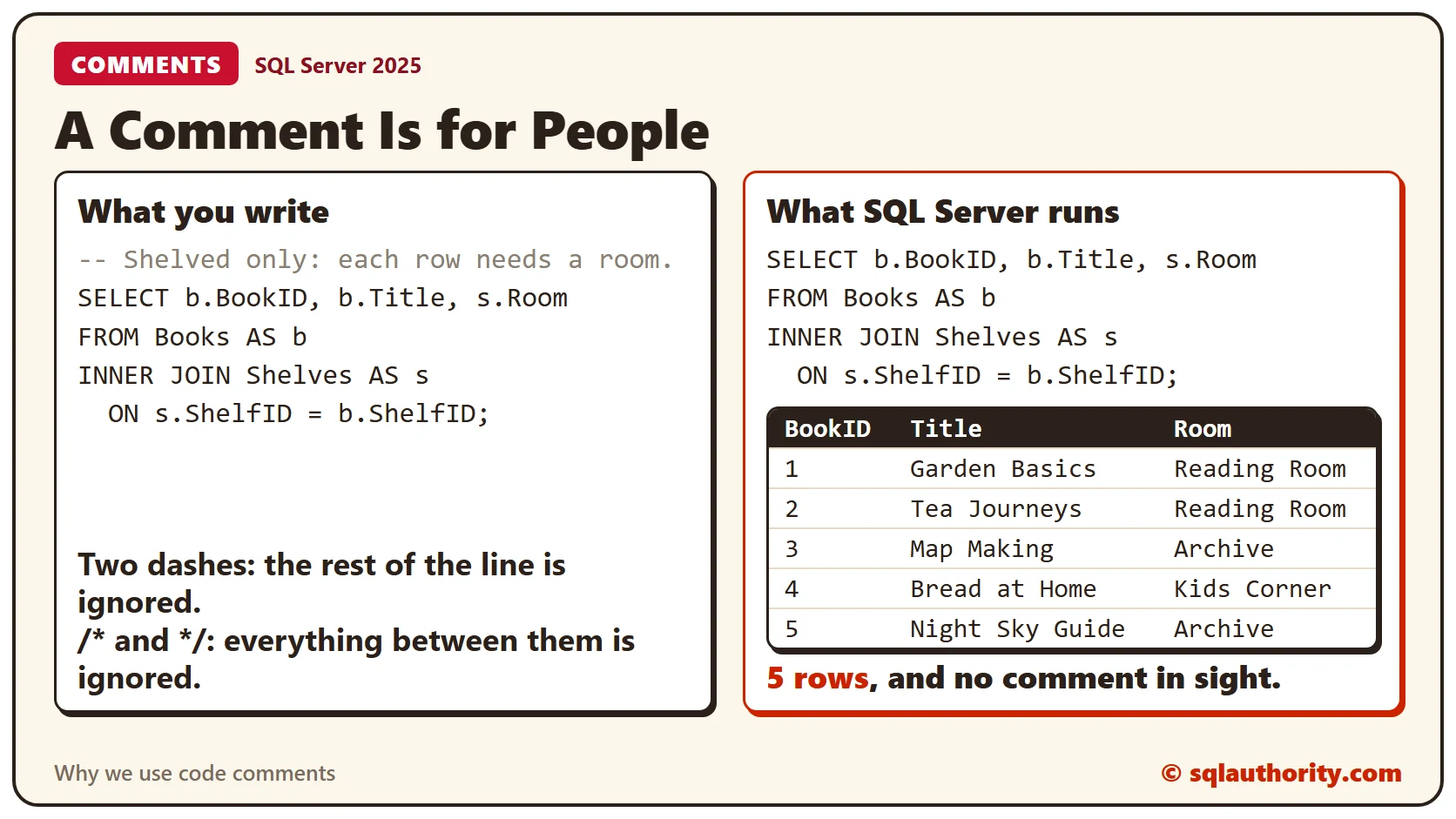Click the SELECT line in the right panel
Image resolution: width=1456 pixels, height=819 pixels.
[1012, 259]
